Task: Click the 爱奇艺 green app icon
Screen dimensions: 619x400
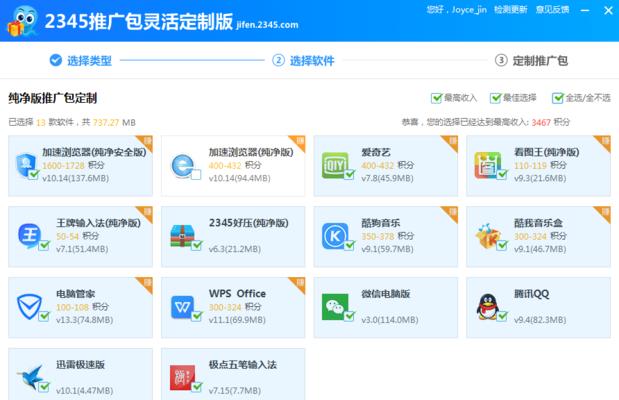Action: click(x=335, y=165)
